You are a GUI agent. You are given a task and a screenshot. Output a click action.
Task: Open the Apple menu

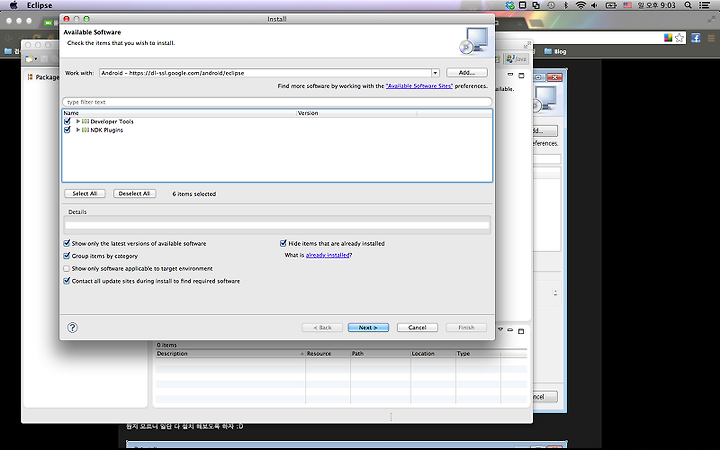click(13, 6)
